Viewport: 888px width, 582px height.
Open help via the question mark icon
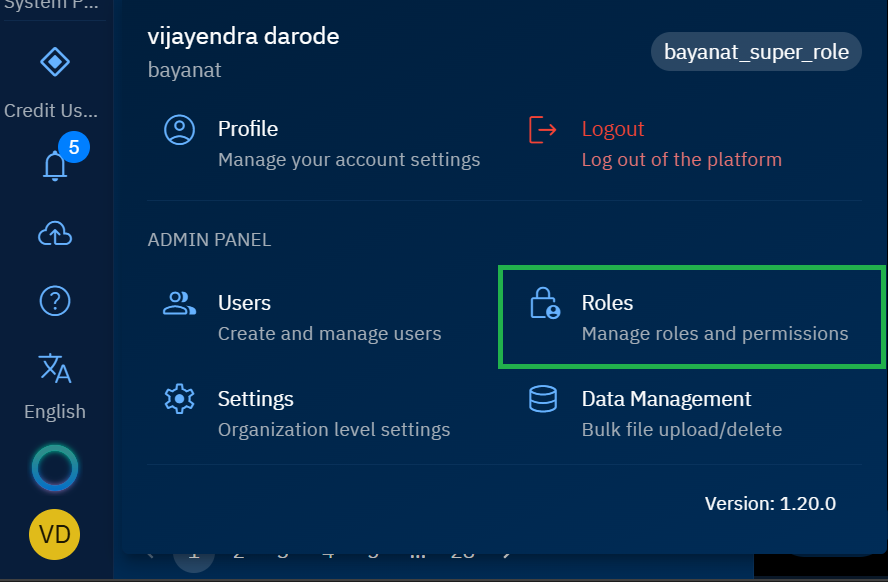tap(54, 299)
